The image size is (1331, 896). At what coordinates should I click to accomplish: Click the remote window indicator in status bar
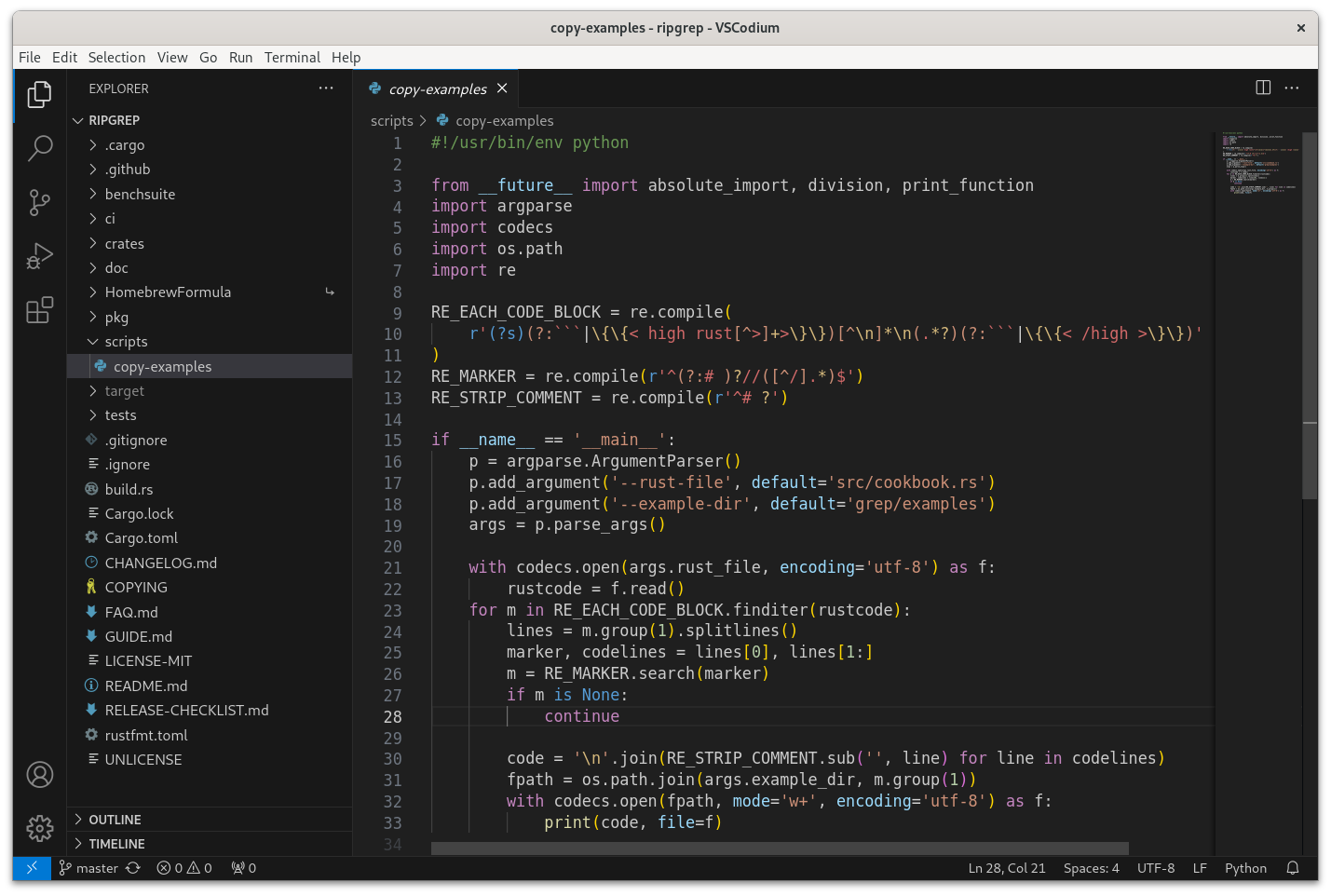pyautogui.click(x=32, y=868)
